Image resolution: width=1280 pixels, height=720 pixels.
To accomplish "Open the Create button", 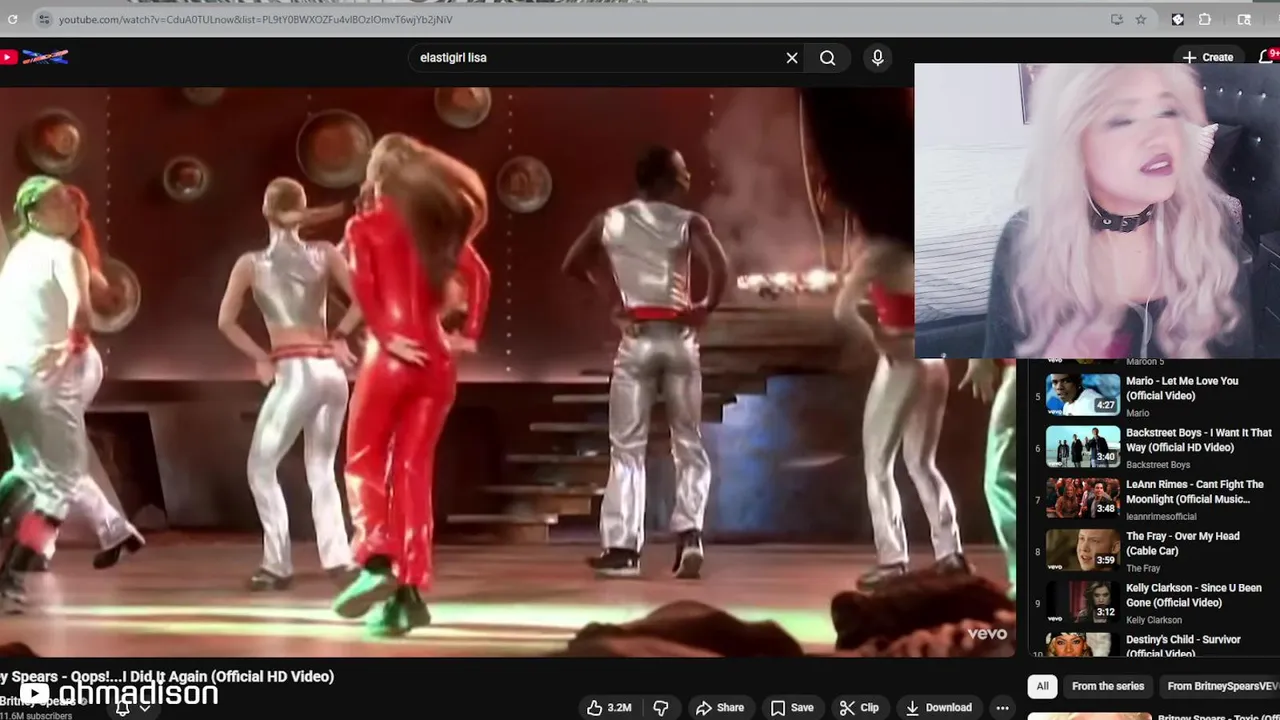I will [x=1207, y=58].
